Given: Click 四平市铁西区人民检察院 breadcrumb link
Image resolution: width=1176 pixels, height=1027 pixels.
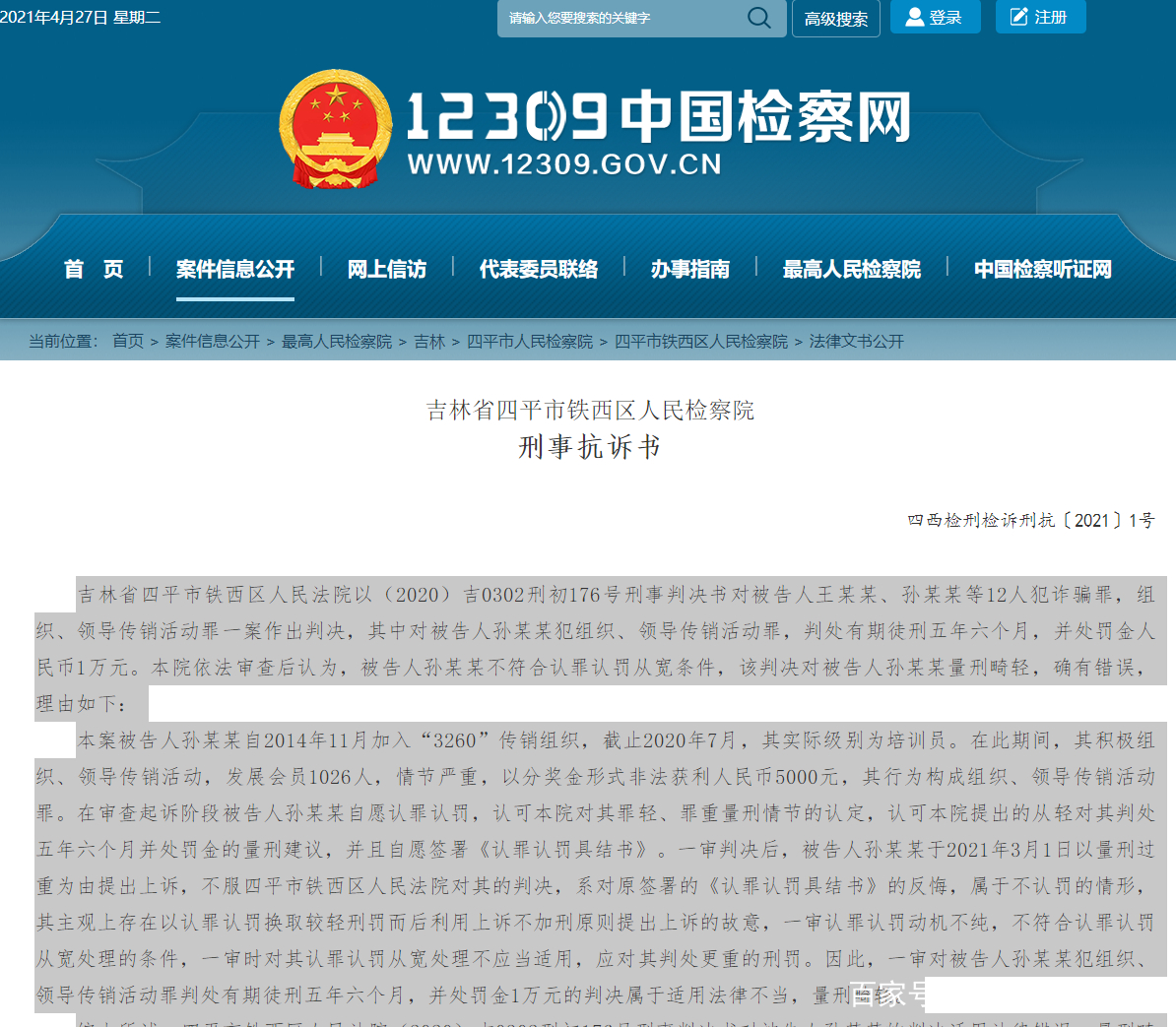Looking at the screenshot, I should coord(701,341).
